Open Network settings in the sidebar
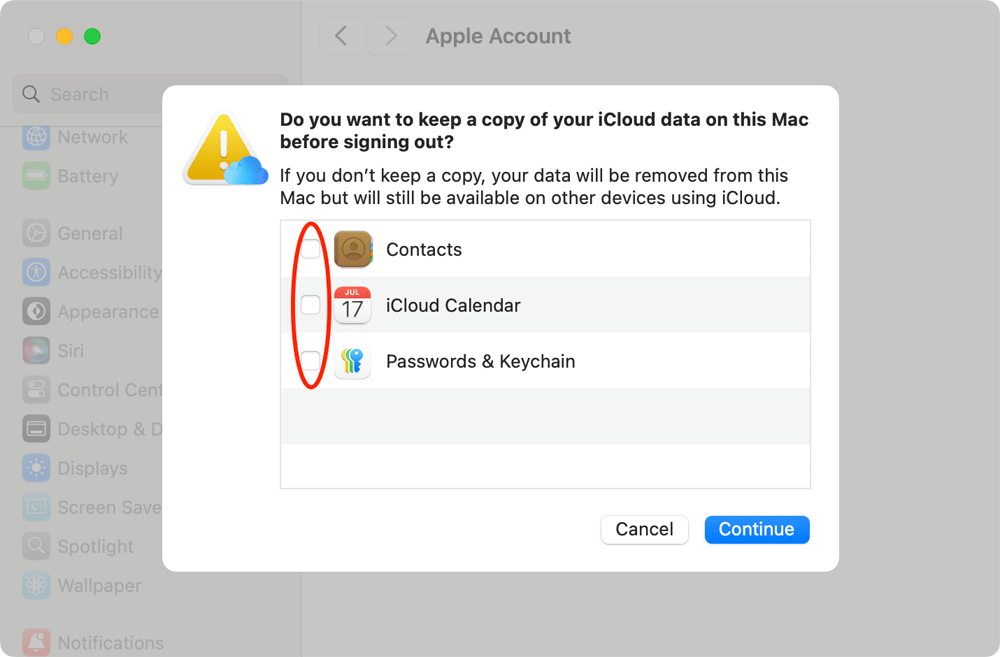 point(36,137)
